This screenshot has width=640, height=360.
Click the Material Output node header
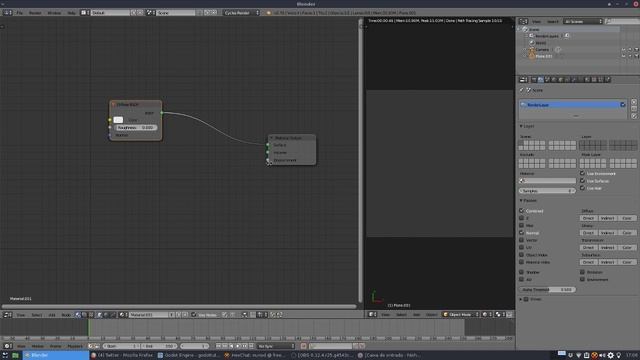coord(292,138)
